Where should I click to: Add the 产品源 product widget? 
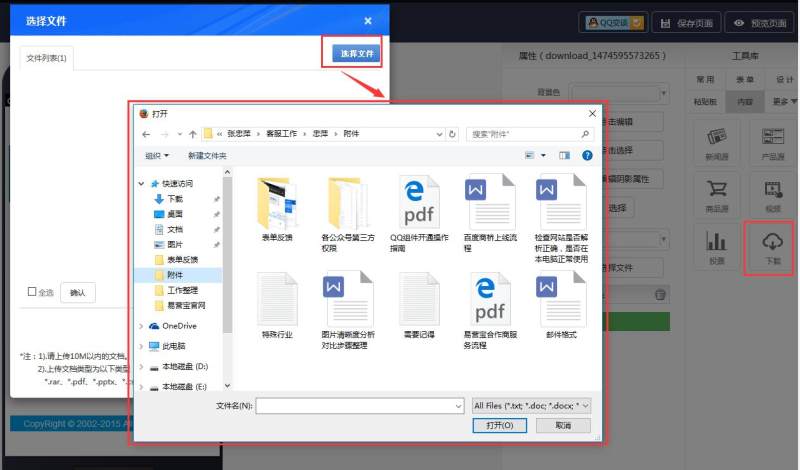point(772,144)
